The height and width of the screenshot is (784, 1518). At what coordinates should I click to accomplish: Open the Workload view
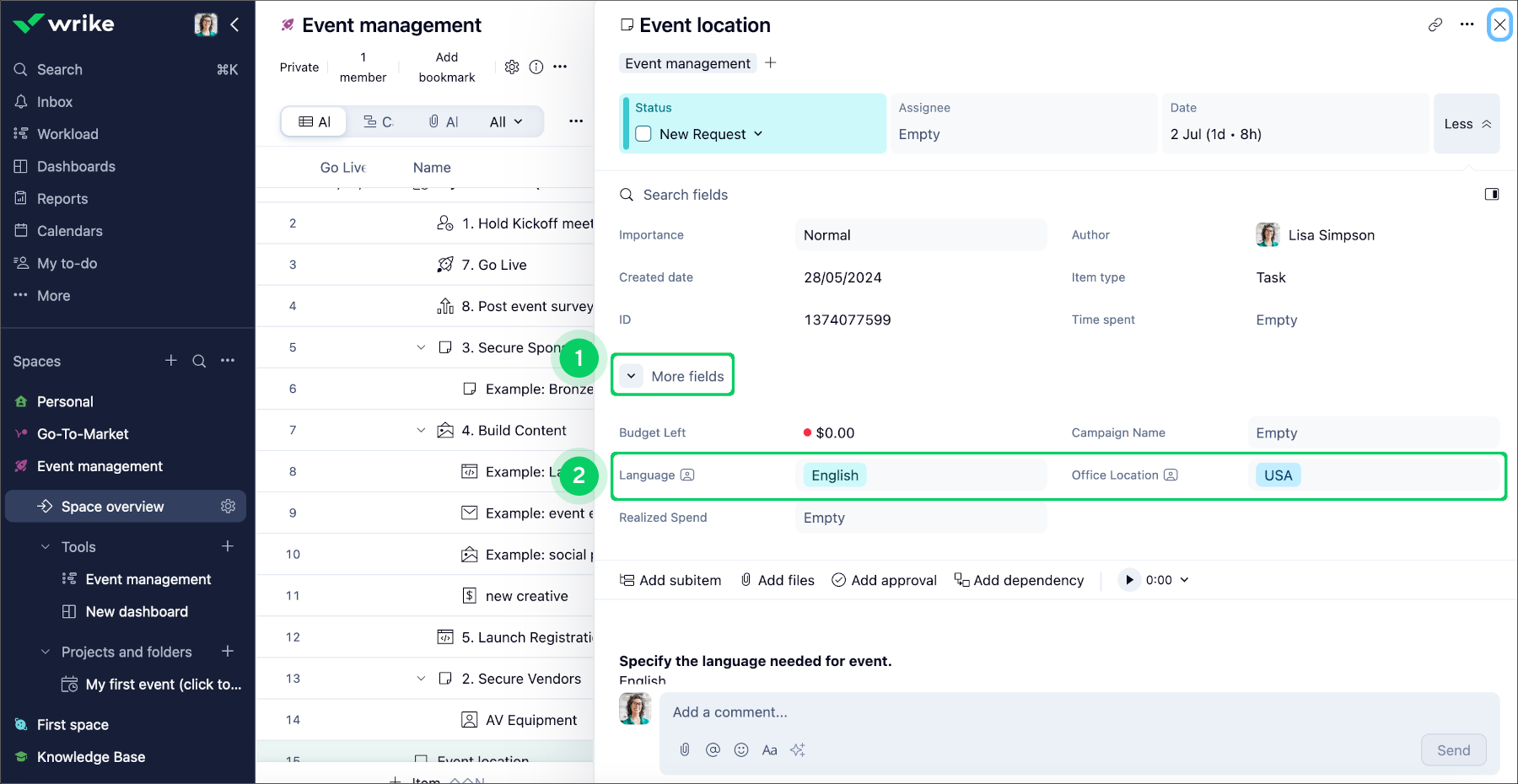coord(66,133)
